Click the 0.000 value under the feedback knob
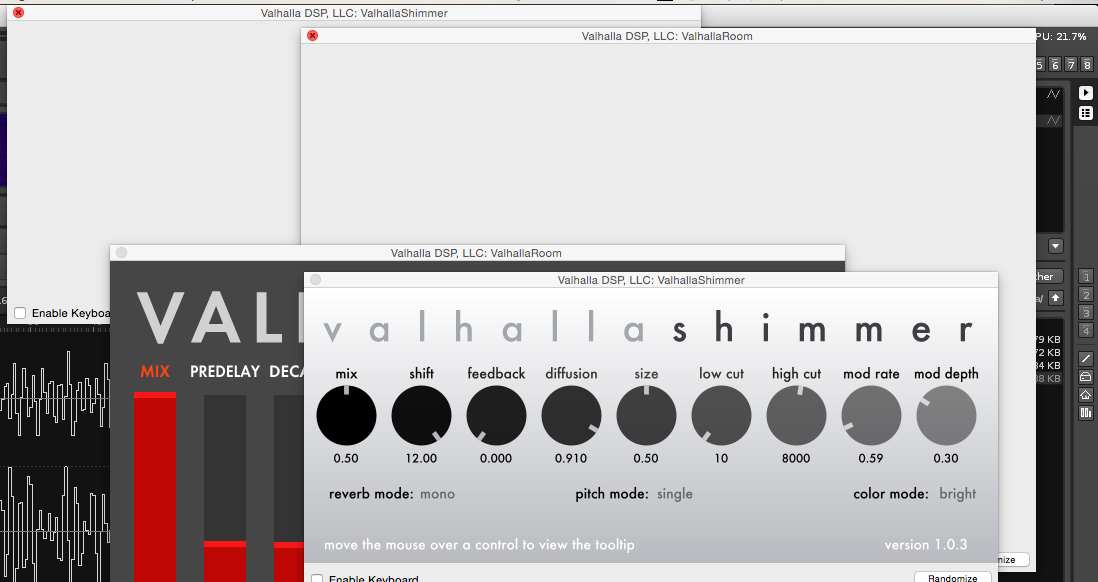 click(496, 458)
